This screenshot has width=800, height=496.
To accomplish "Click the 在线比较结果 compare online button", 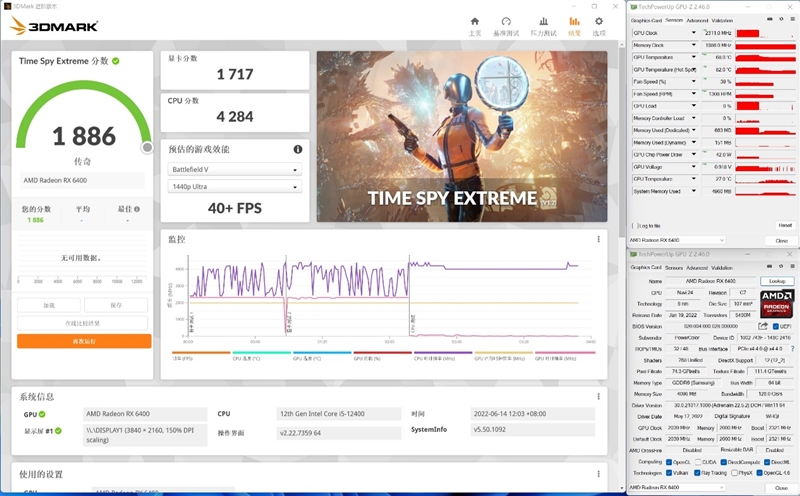I will point(83,323).
